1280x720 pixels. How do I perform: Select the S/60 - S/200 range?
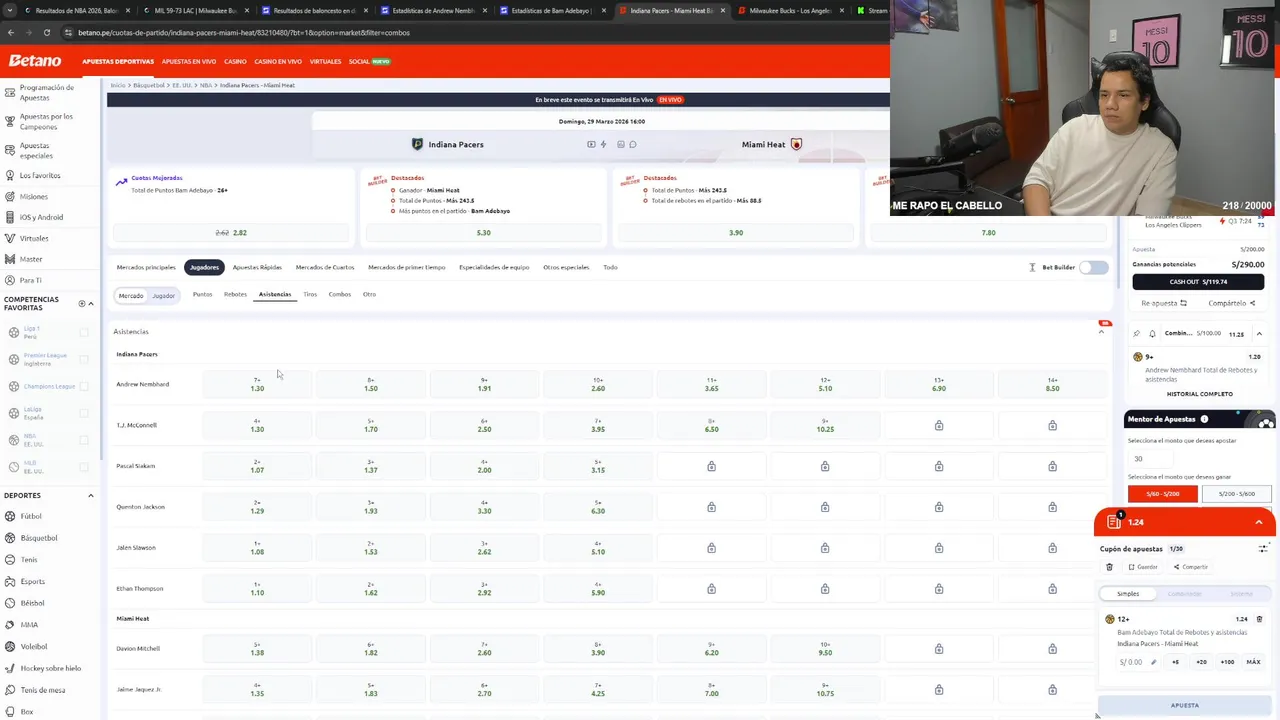1162,494
